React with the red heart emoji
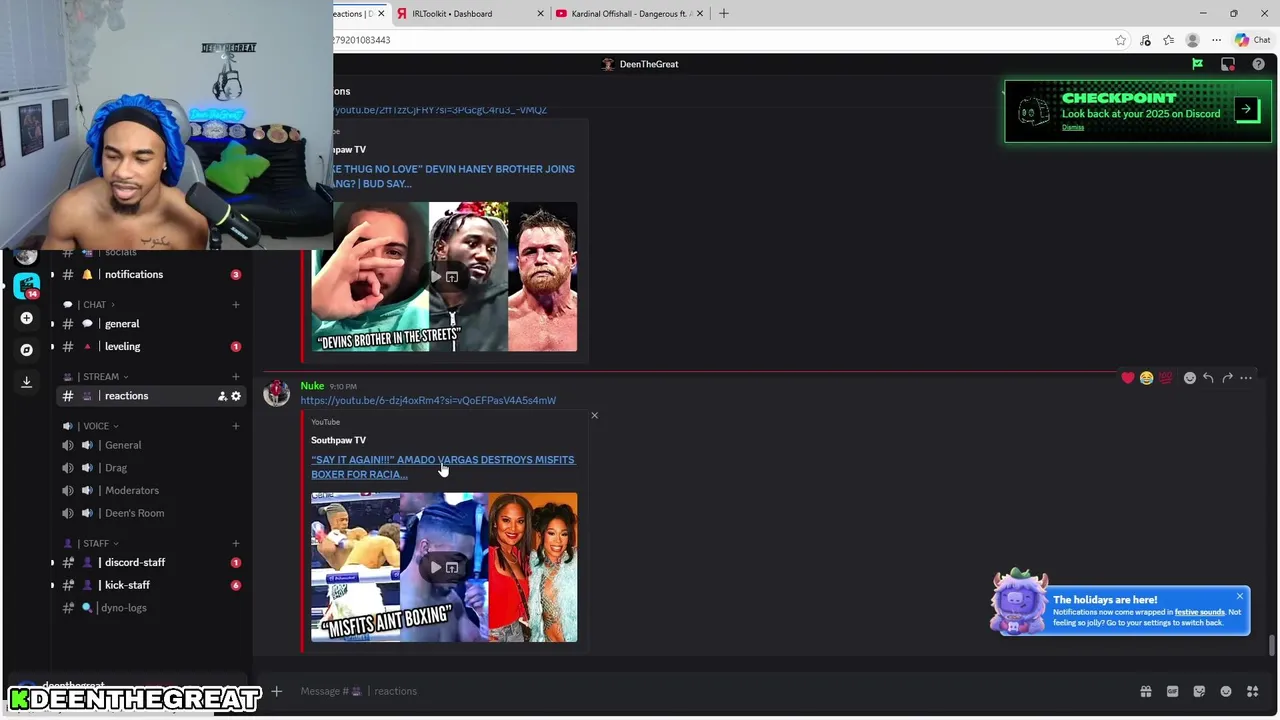The image size is (1280, 720). (x=1128, y=378)
